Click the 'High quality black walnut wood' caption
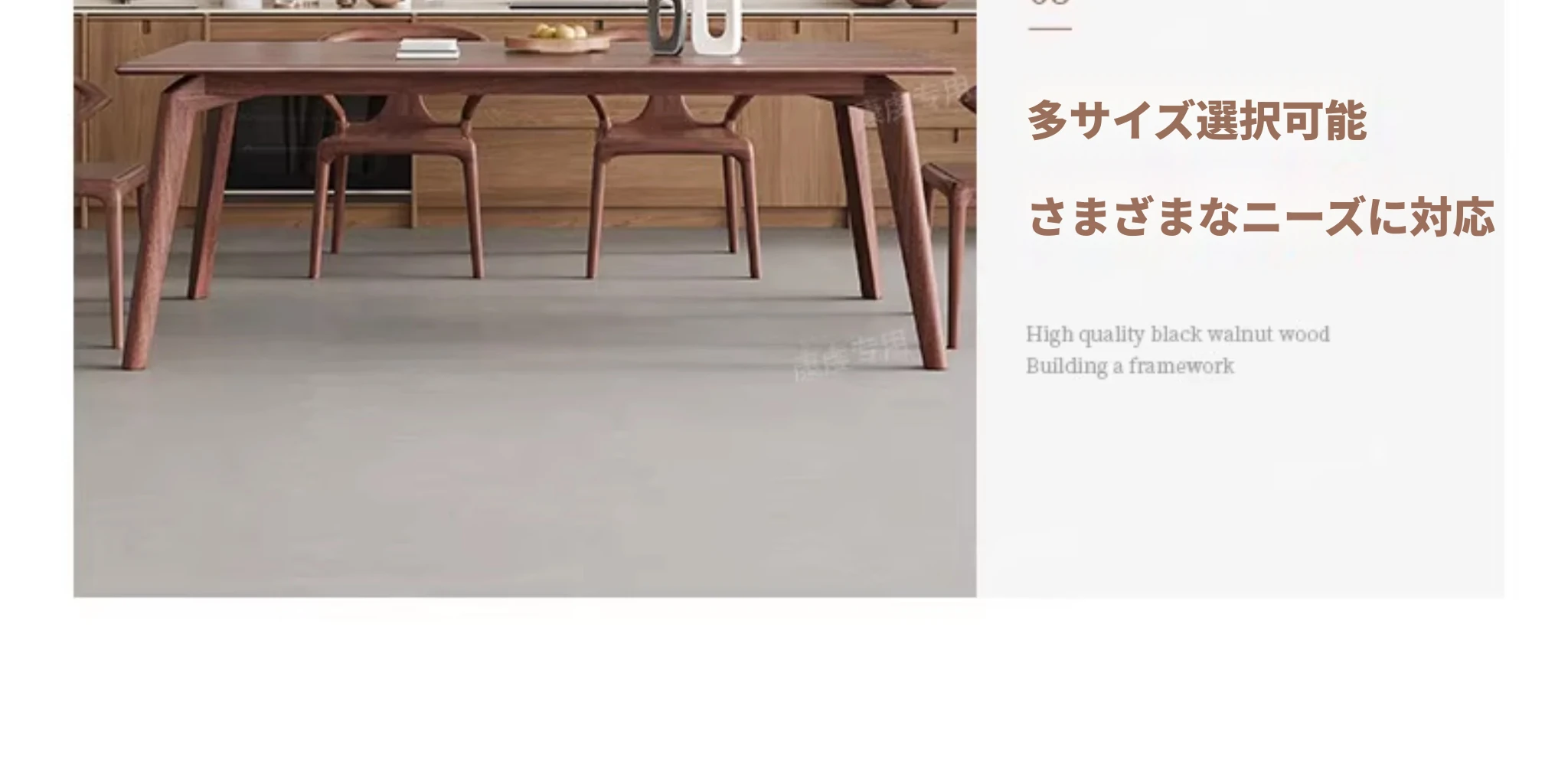The height and width of the screenshot is (784, 1568). [x=1178, y=335]
